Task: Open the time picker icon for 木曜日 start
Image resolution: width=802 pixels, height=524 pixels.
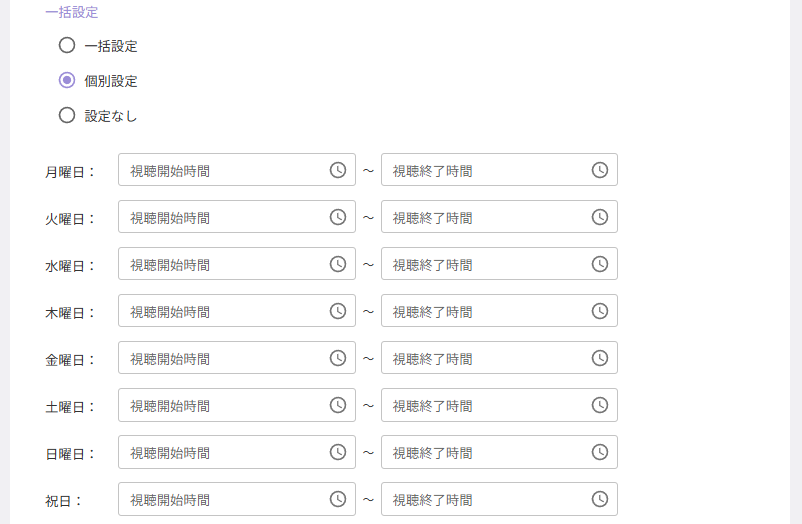Action: (338, 311)
